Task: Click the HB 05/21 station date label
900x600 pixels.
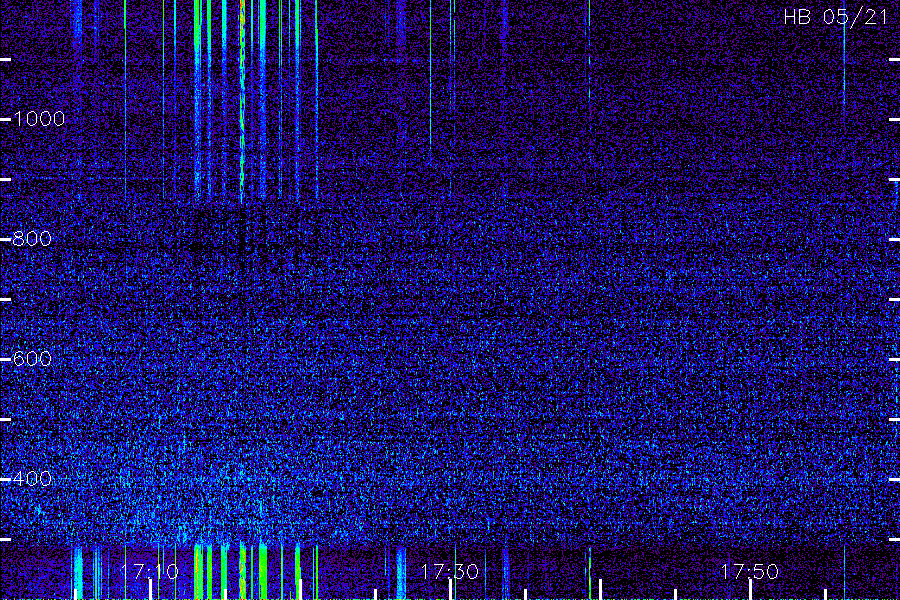Action: click(836, 17)
